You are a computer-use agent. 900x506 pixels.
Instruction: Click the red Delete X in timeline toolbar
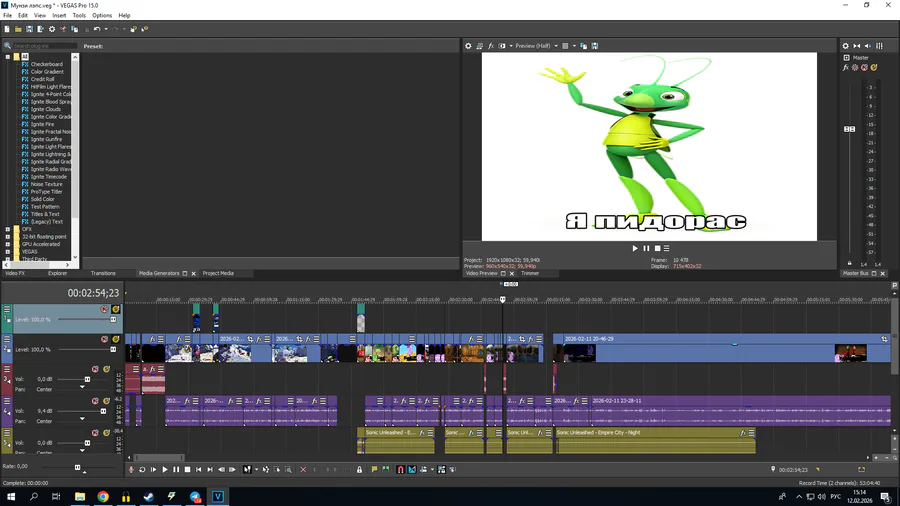point(303,469)
